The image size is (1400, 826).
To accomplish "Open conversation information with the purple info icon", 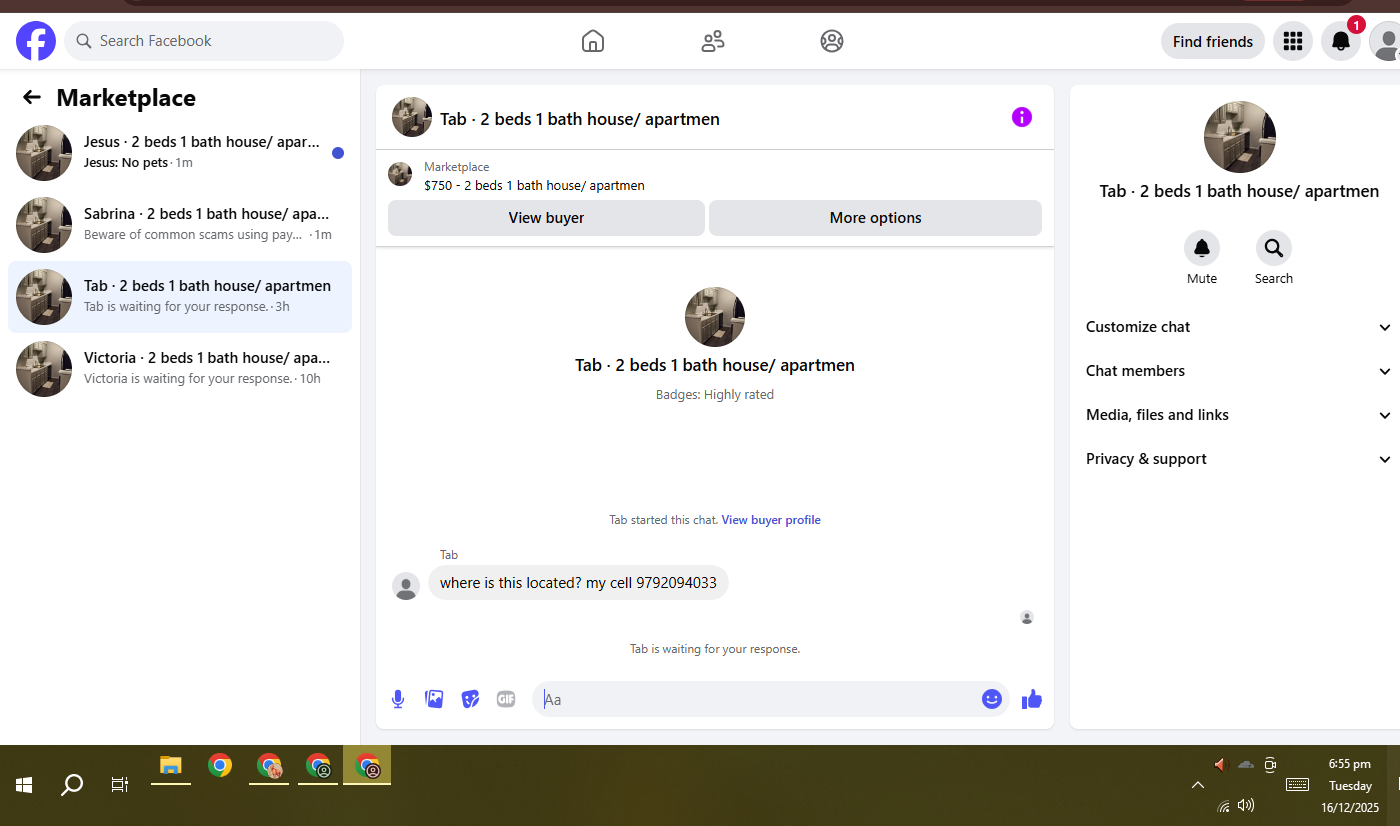I will coord(1021,117).
